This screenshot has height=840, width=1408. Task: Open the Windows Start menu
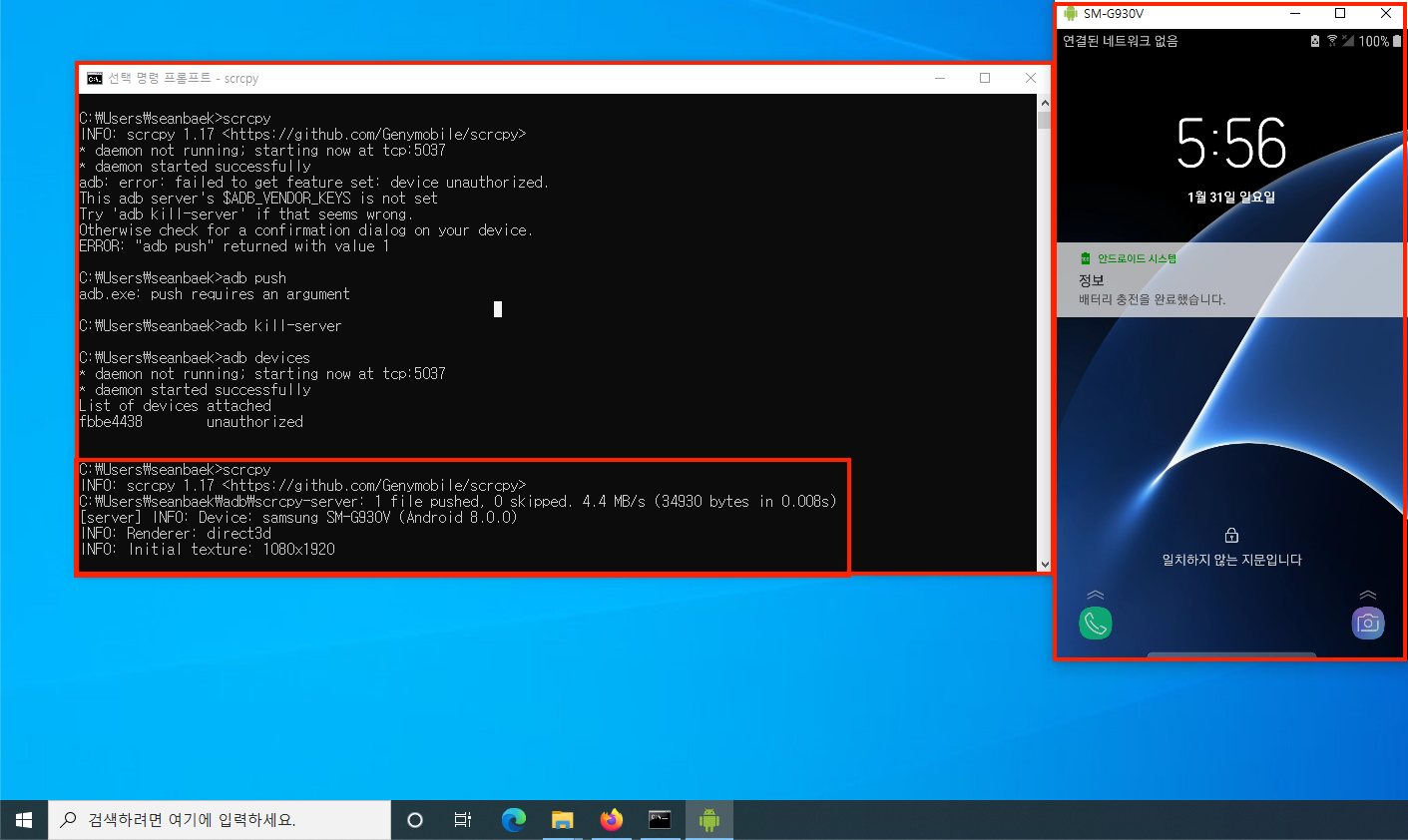click(x=24, y=820)
